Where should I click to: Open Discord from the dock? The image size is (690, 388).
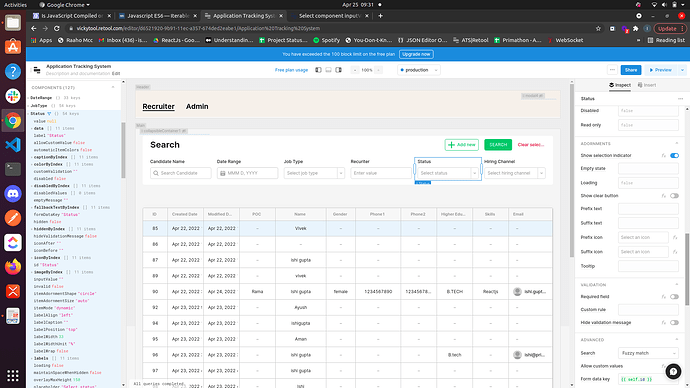[13, 194]
